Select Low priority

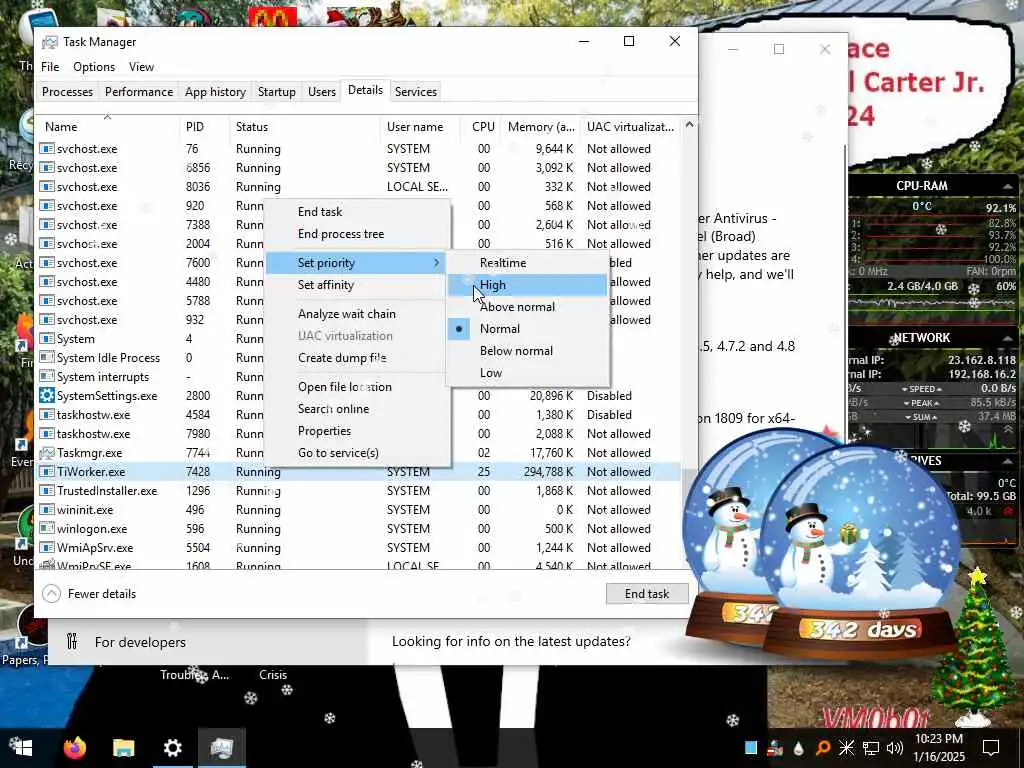(x=528, y=373)
